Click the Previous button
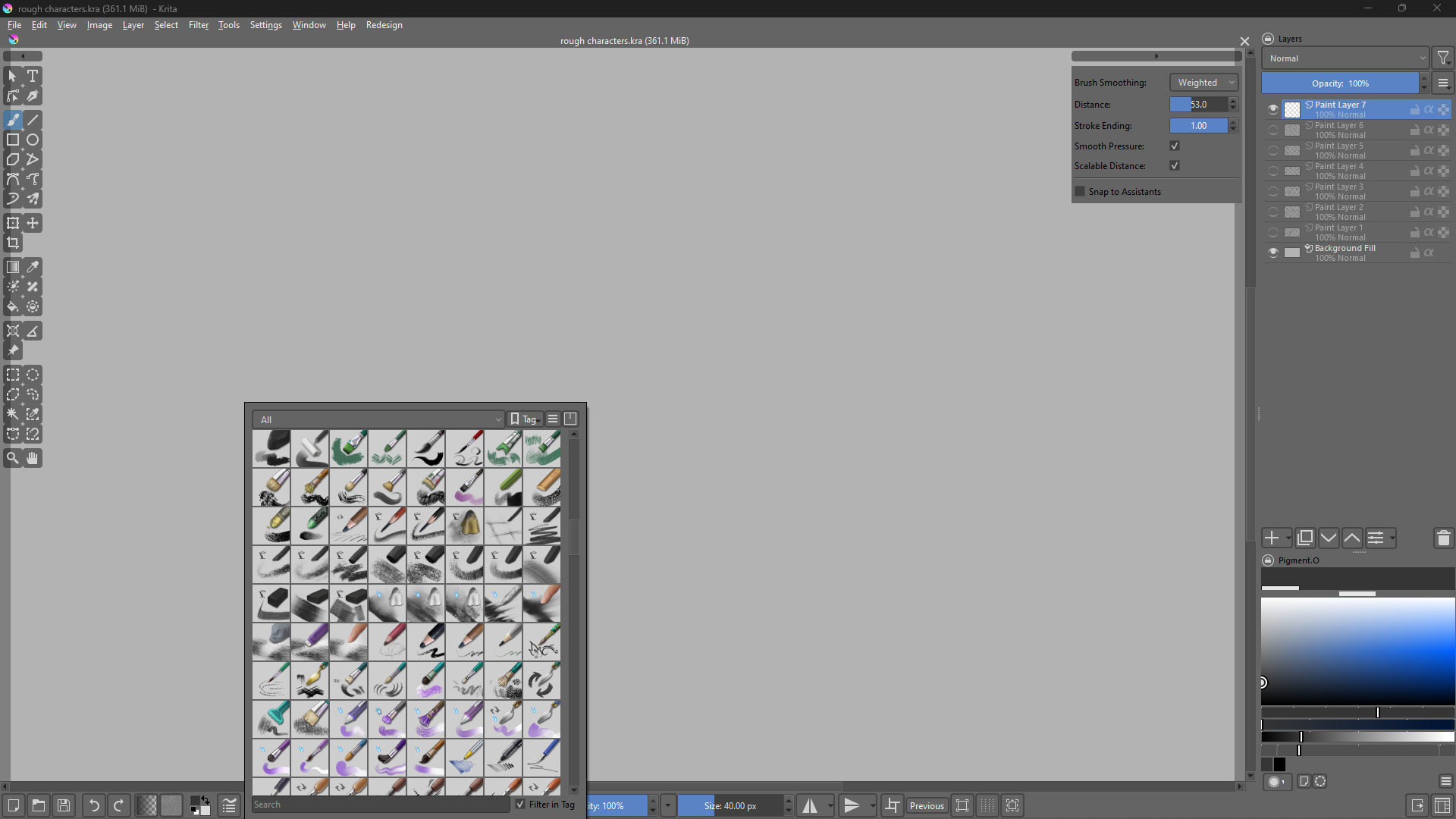This screenshot has height=819, width=1456. (927, 805)
